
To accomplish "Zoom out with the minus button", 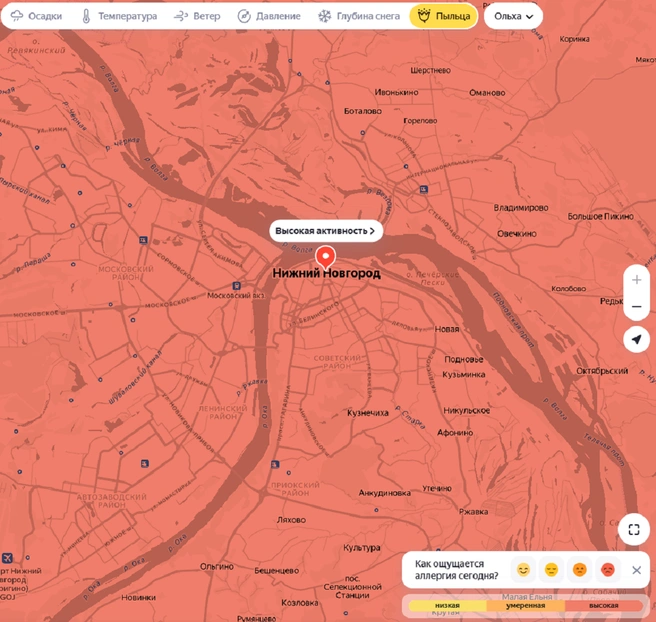I will (636, 307).
